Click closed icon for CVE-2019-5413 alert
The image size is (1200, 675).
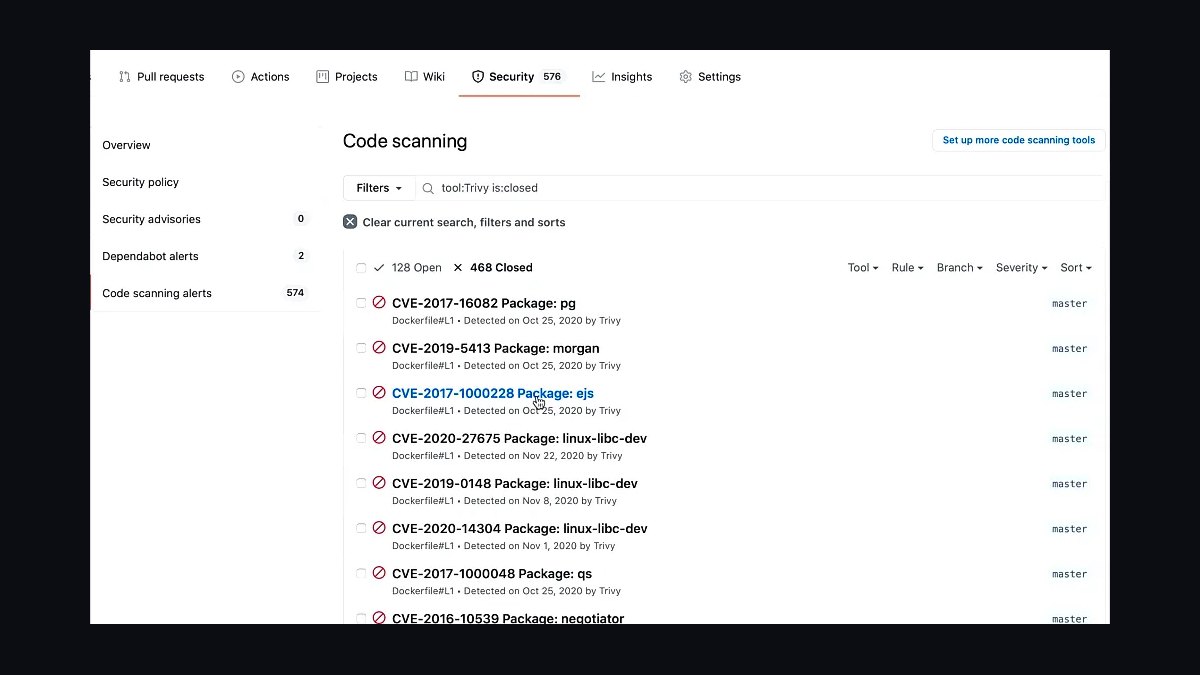(379, 348)
